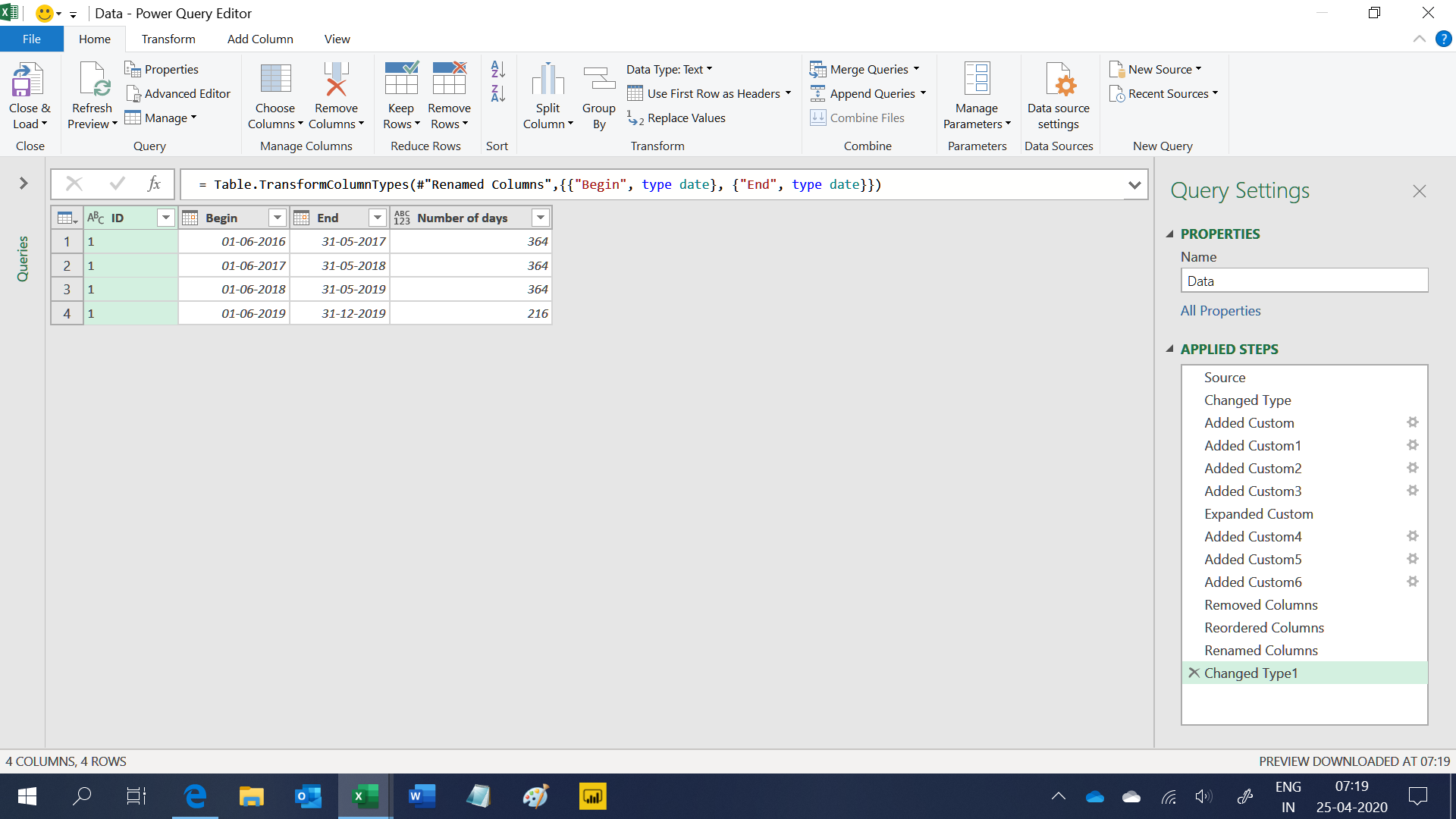Collapse the APPLIED STEPS section

1169,349
